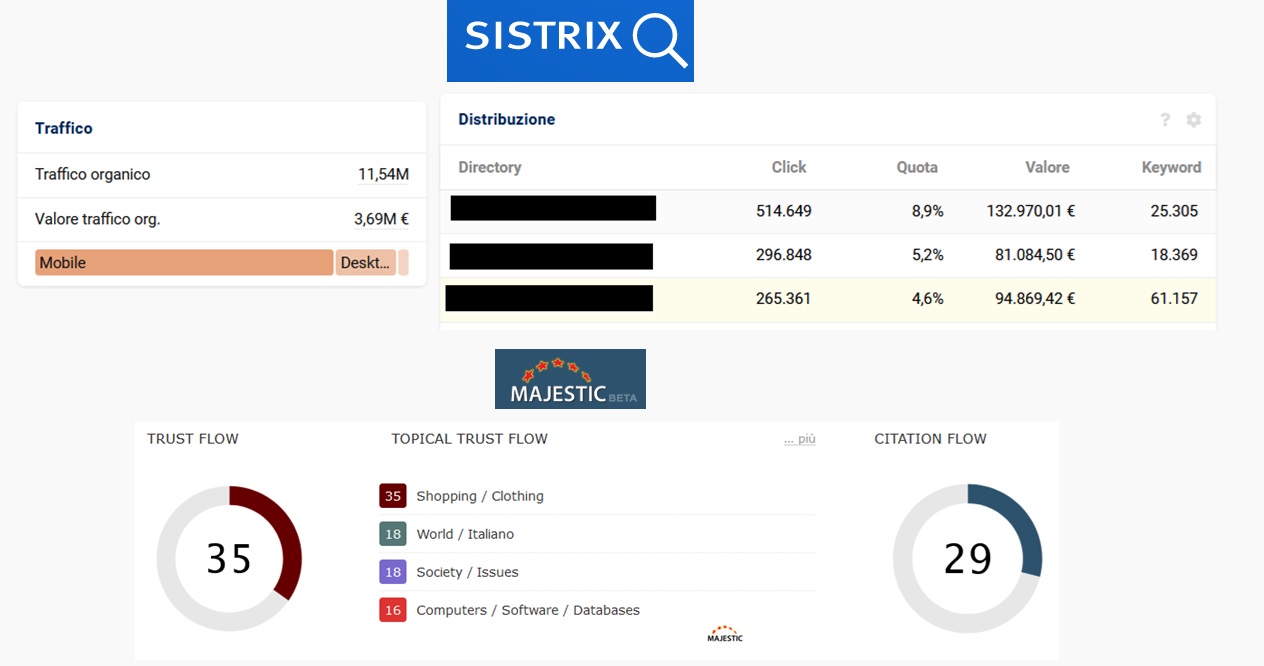This screenshot has width=1264, height=666.
Task: Click the World / Italiano topic
Action: [465, 534]
